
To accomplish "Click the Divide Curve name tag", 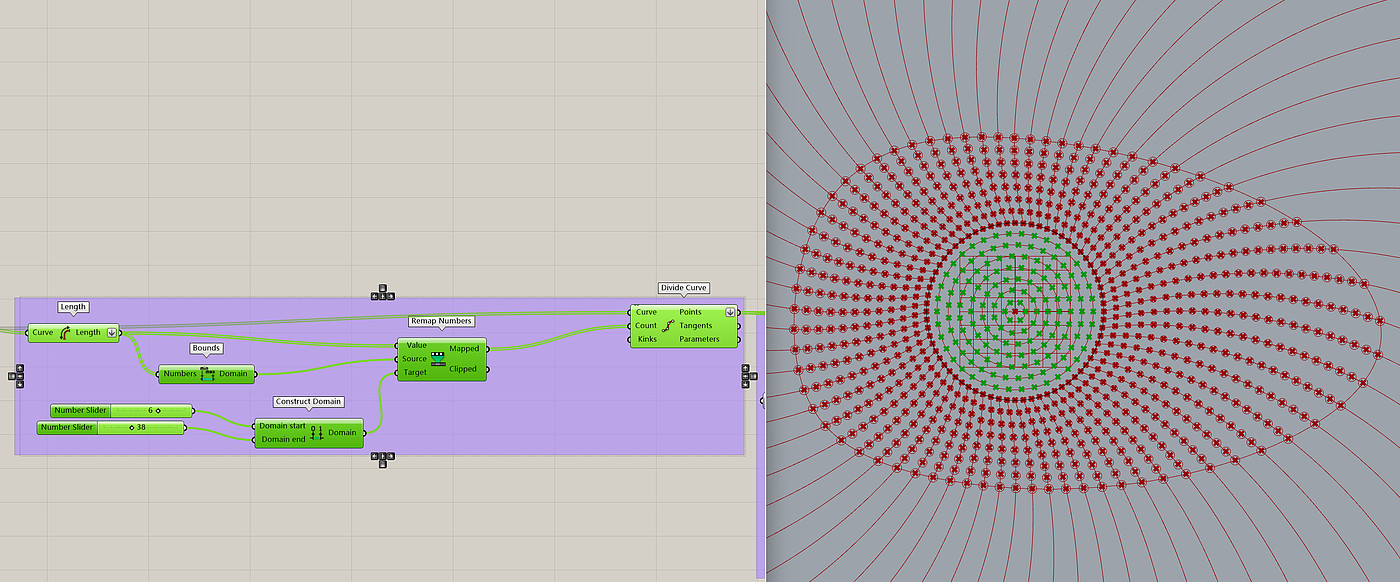I will click(684, 288).
